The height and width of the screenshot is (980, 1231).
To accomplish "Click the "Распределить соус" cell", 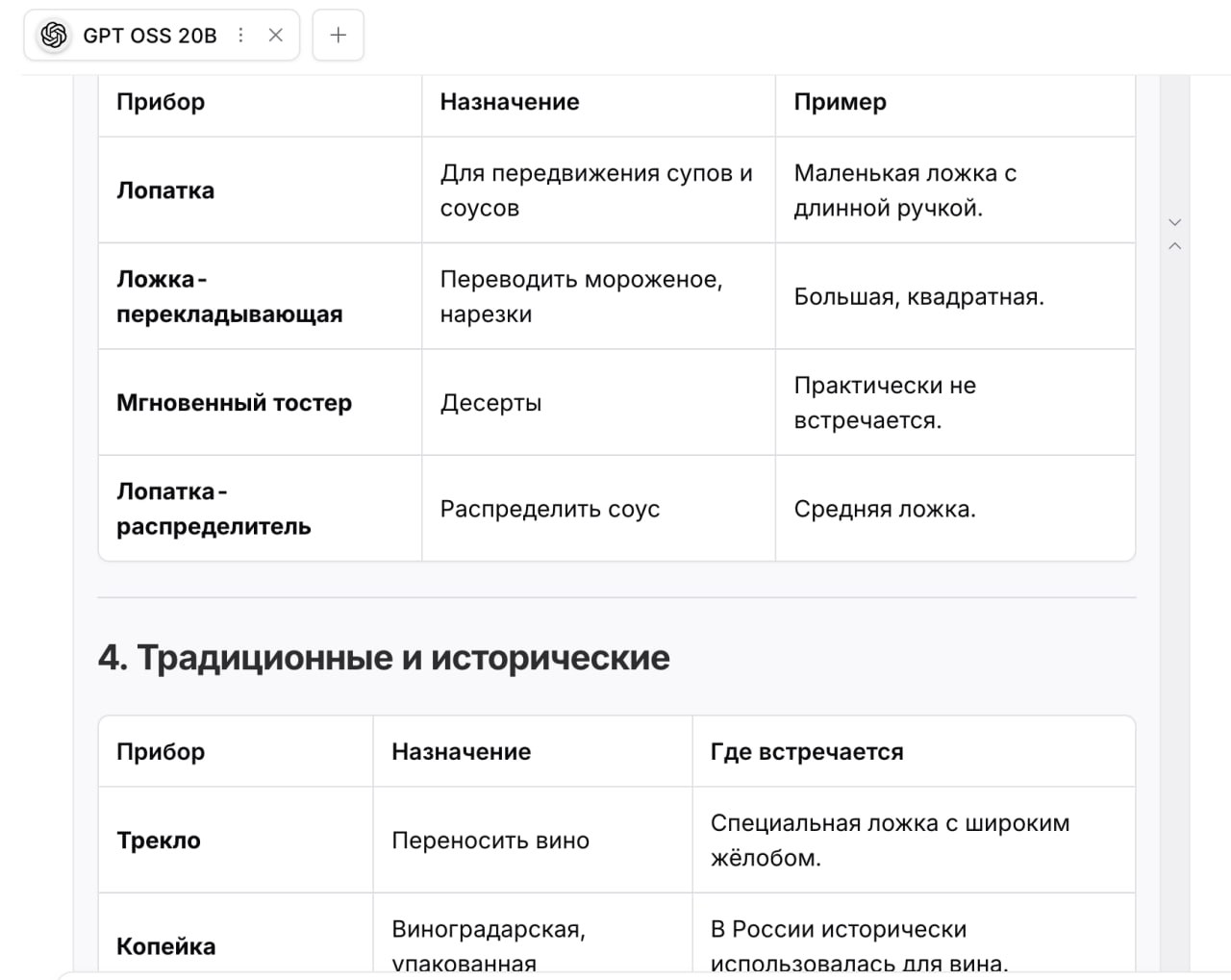I will (549, 509).
